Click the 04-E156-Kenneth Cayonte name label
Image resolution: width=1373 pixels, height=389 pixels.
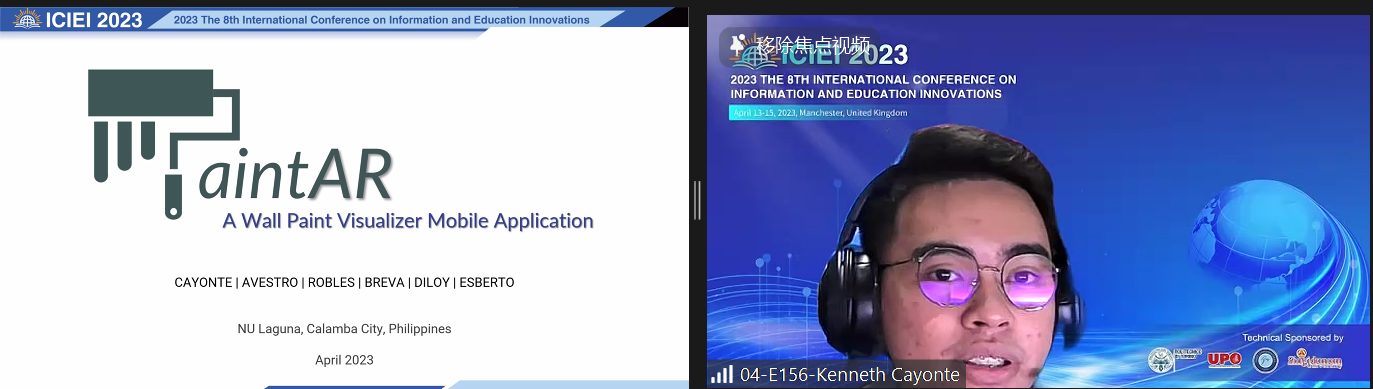coord(850,375)
